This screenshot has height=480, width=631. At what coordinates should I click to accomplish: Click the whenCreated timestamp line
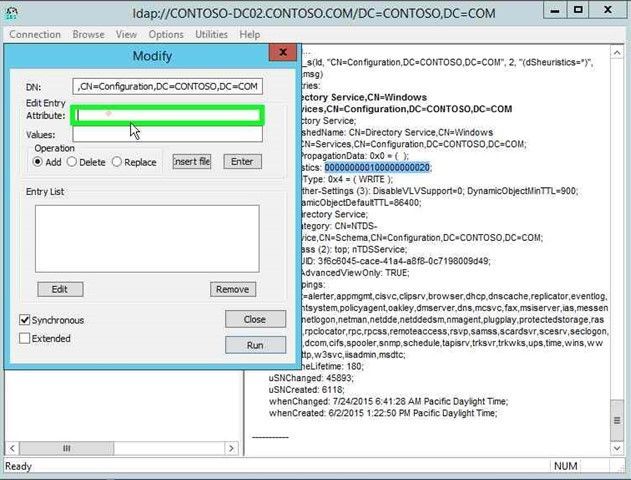tap(383, 413)
